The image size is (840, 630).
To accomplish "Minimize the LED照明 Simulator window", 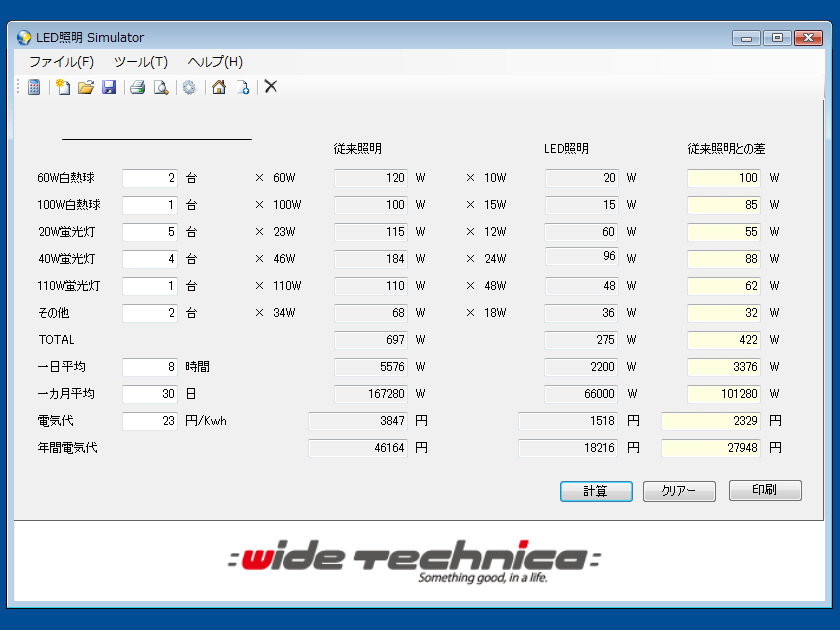I will click(746, 38).
